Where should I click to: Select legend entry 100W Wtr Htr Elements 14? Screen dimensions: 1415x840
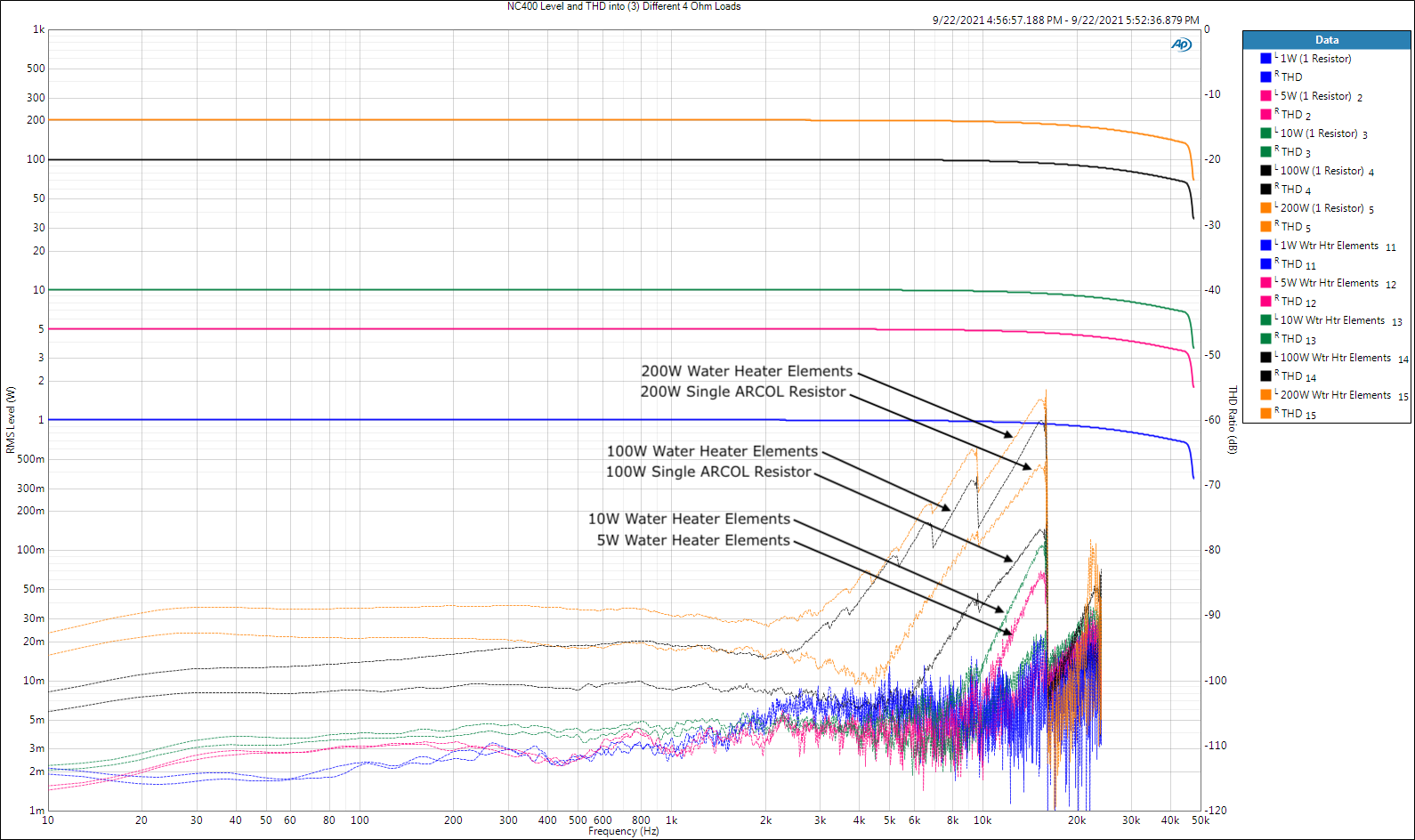1342,358
